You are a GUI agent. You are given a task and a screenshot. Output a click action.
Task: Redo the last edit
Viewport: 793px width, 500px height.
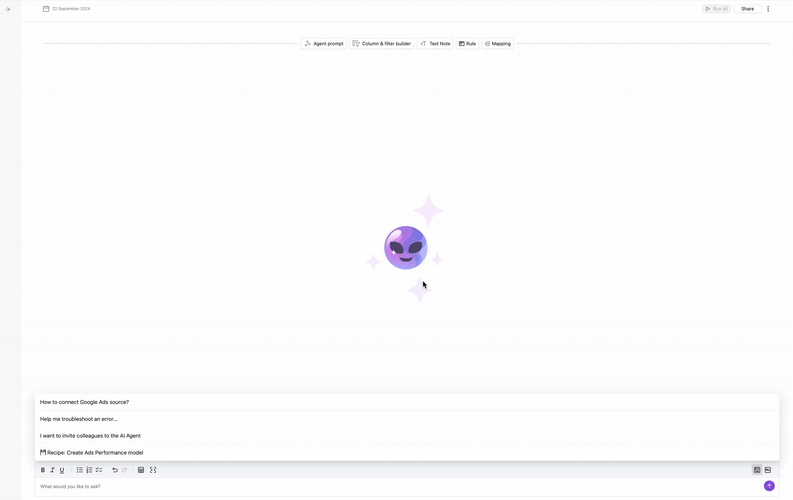tap(124, 470)
